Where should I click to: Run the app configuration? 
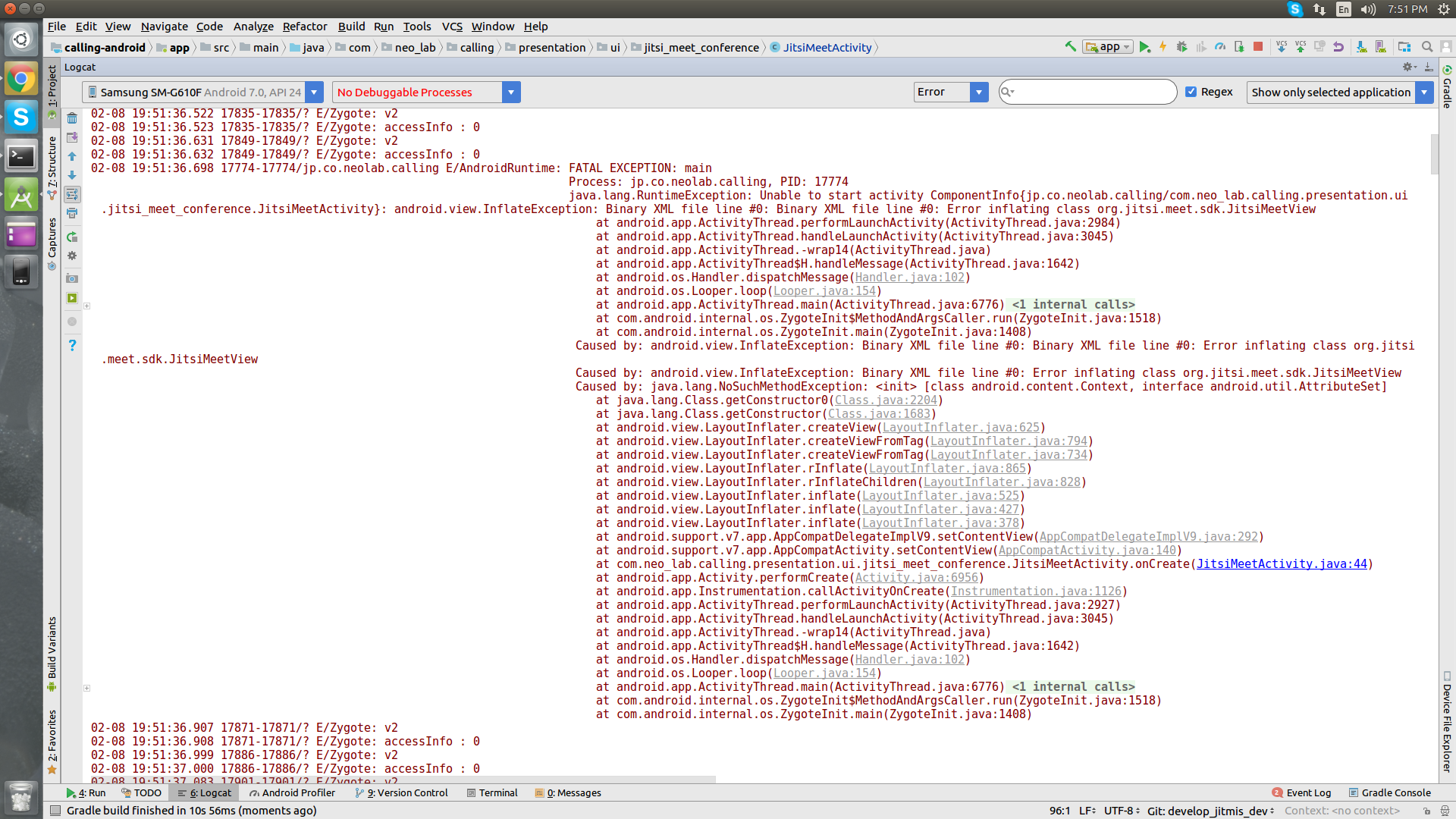(x=1145, y=47)
